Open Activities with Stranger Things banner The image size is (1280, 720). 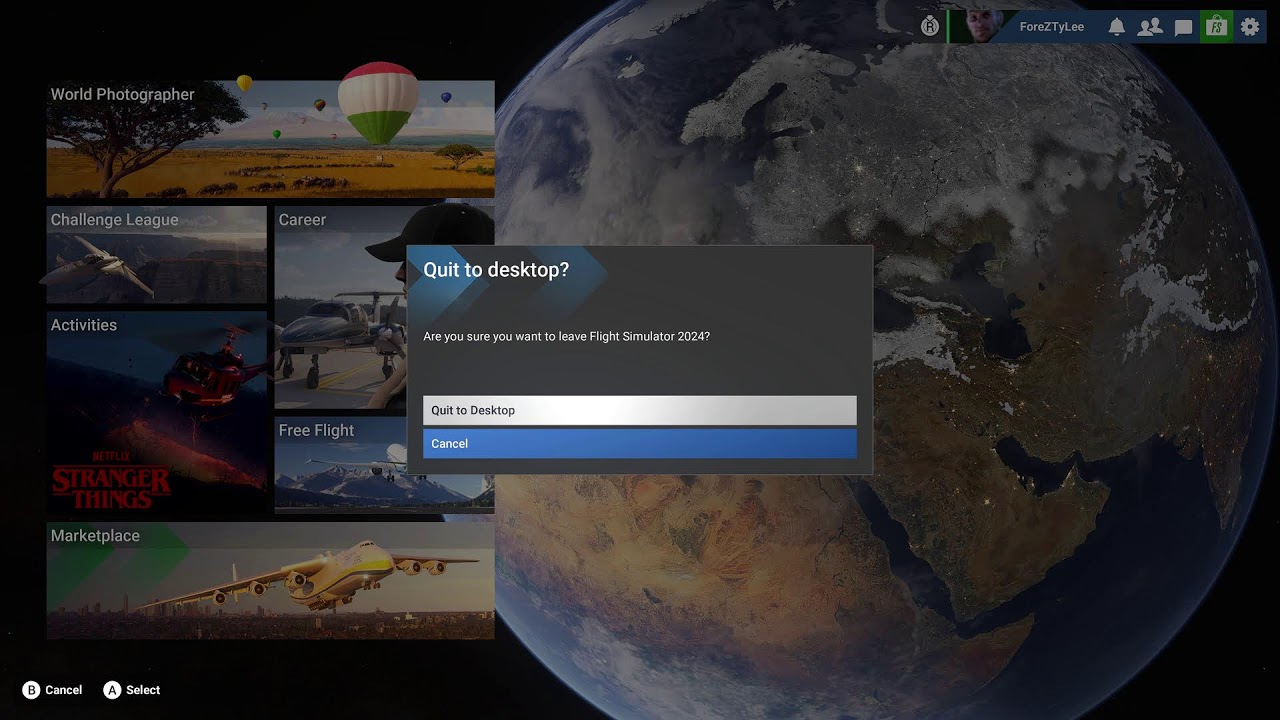point(156,412)
